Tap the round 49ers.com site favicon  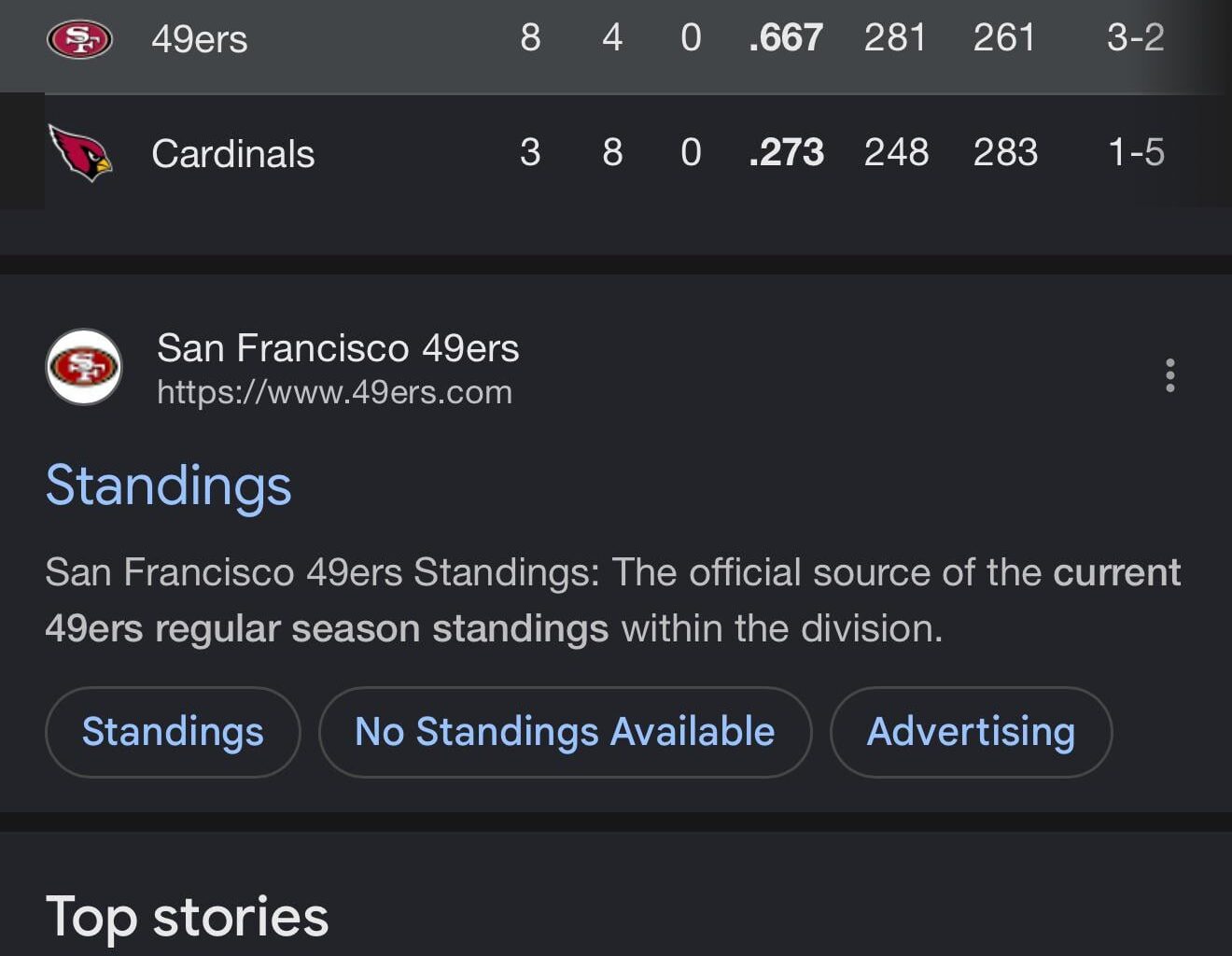84,367
